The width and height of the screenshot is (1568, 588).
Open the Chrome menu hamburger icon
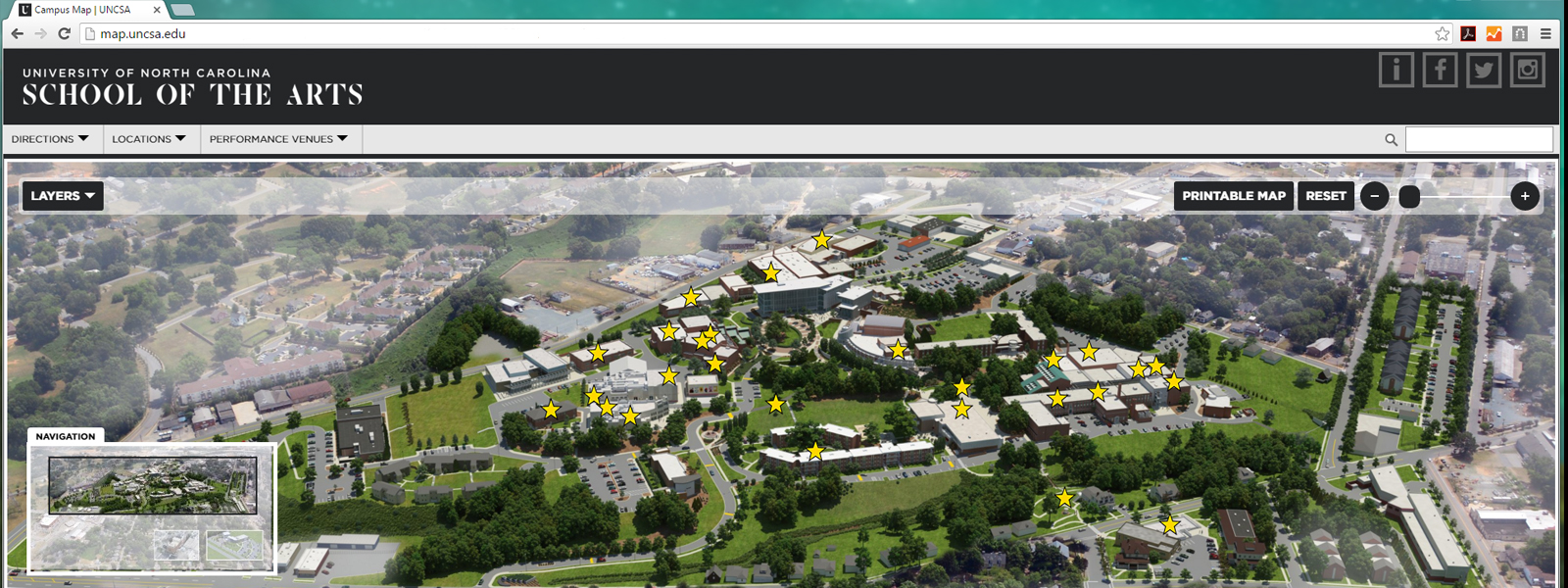[1545, 33]
